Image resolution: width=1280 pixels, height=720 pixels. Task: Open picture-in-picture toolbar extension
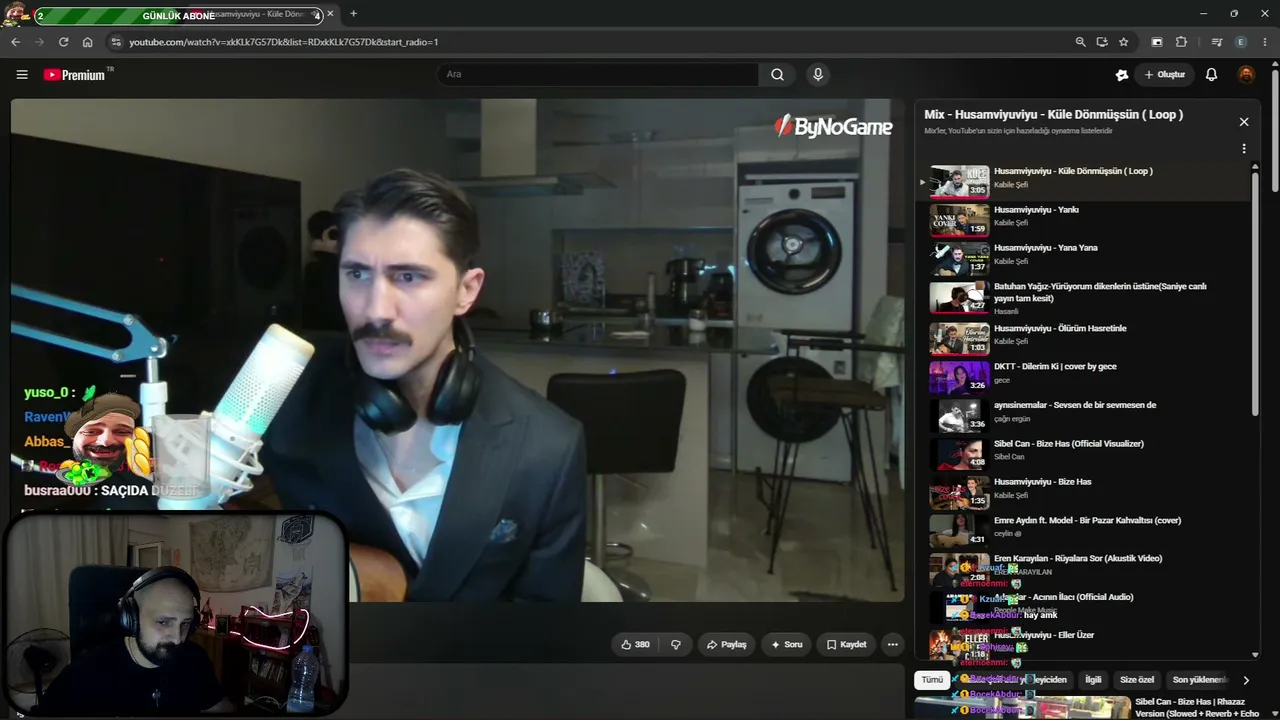(x=1157, y=42)
